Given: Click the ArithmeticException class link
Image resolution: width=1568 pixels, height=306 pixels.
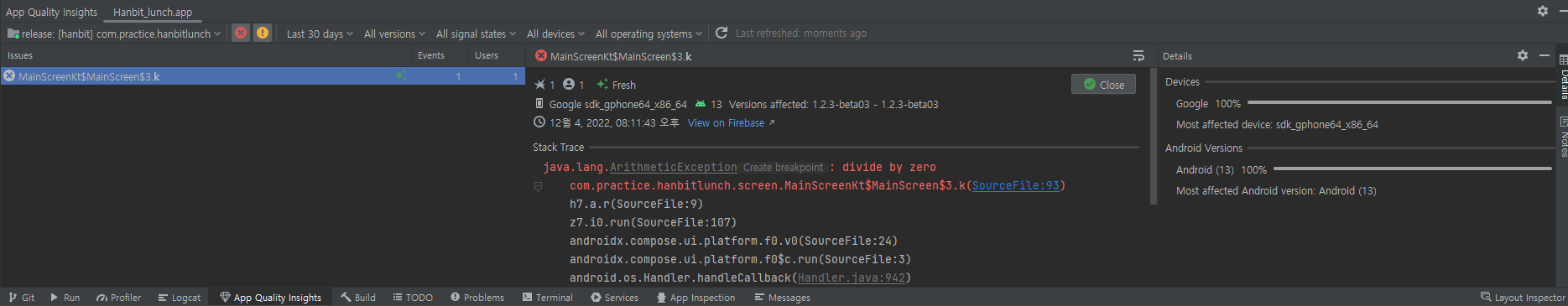Looking at the screenshot, I should (x=673, y=167).
